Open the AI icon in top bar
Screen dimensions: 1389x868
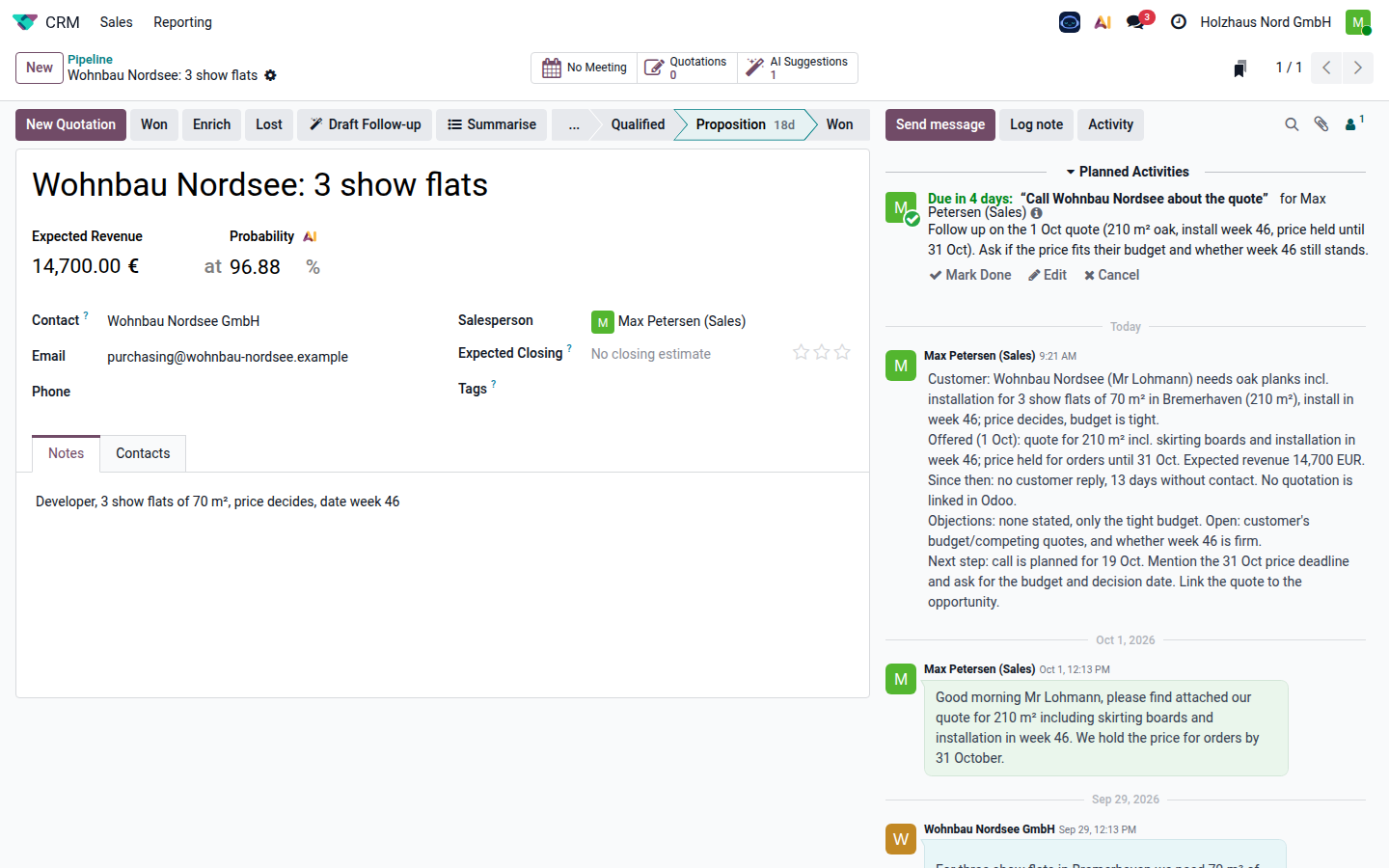point(1103,21)
